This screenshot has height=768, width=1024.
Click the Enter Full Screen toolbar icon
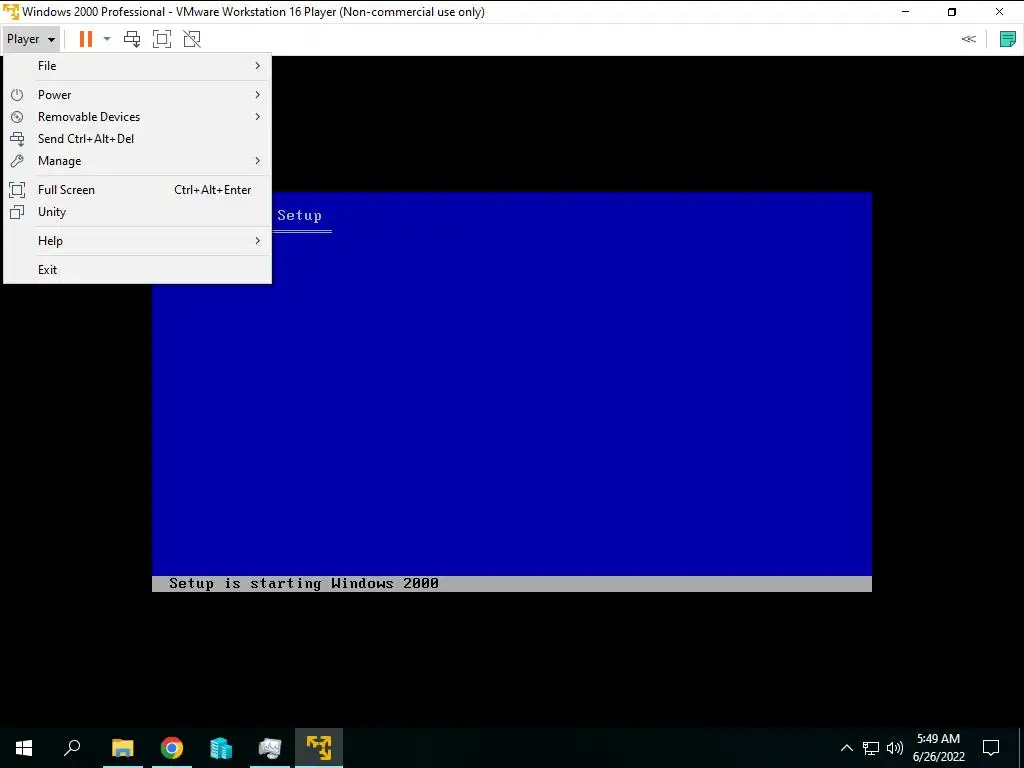tap(162, 39)
